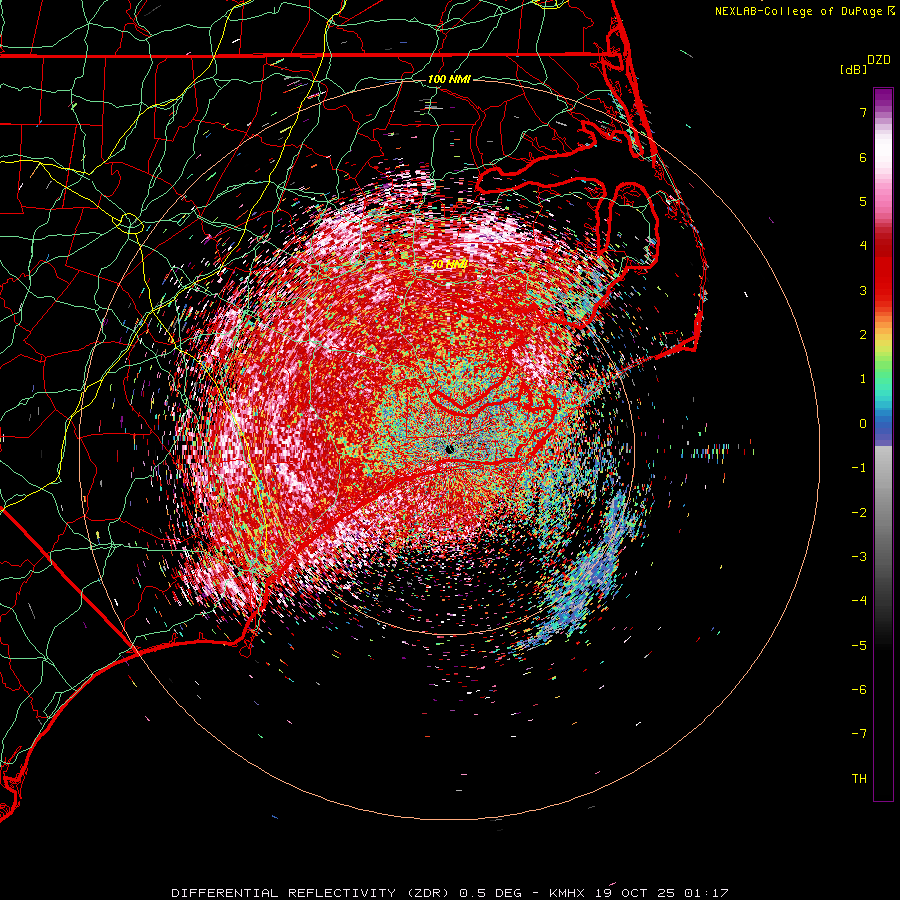Click the highway interchange loop on map

point(130,223)
